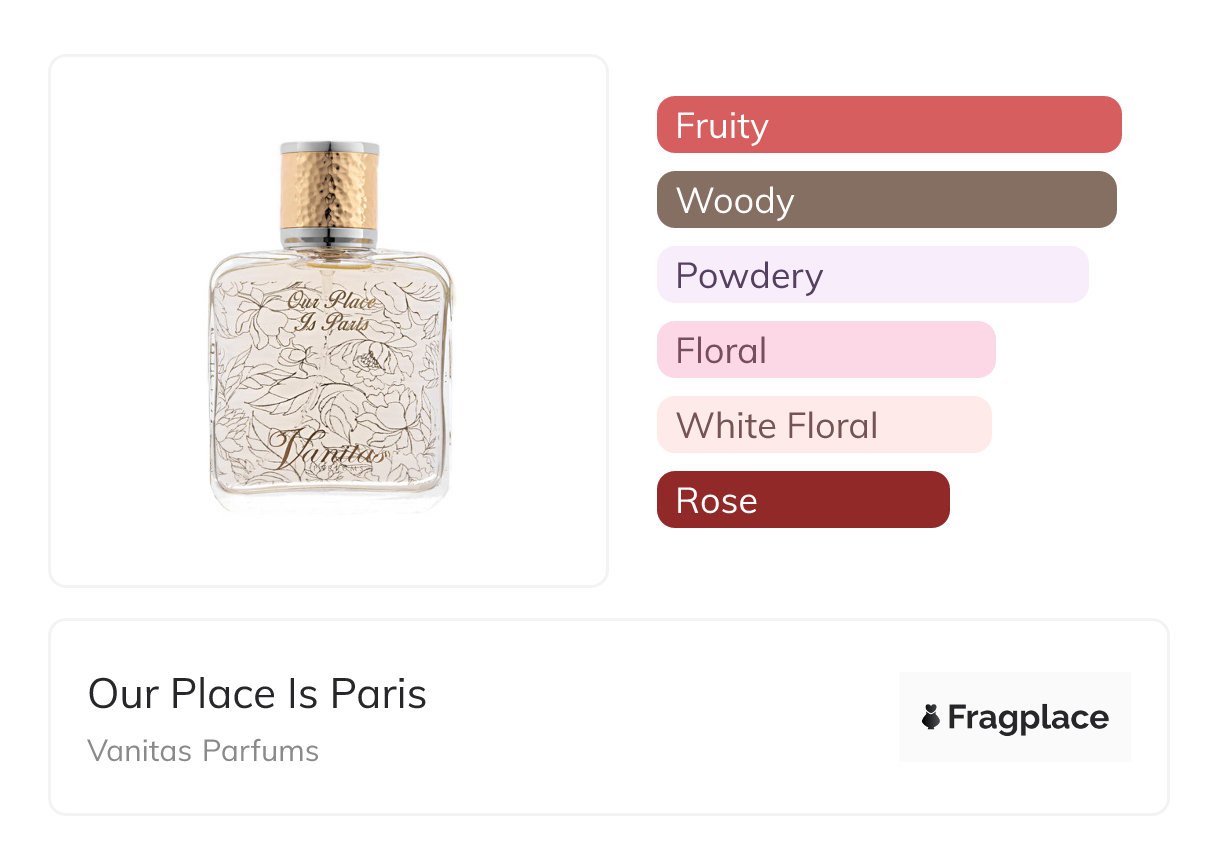
Task: Click the Vanitas script logo on the bottle
Action: [x=327, y=449]
